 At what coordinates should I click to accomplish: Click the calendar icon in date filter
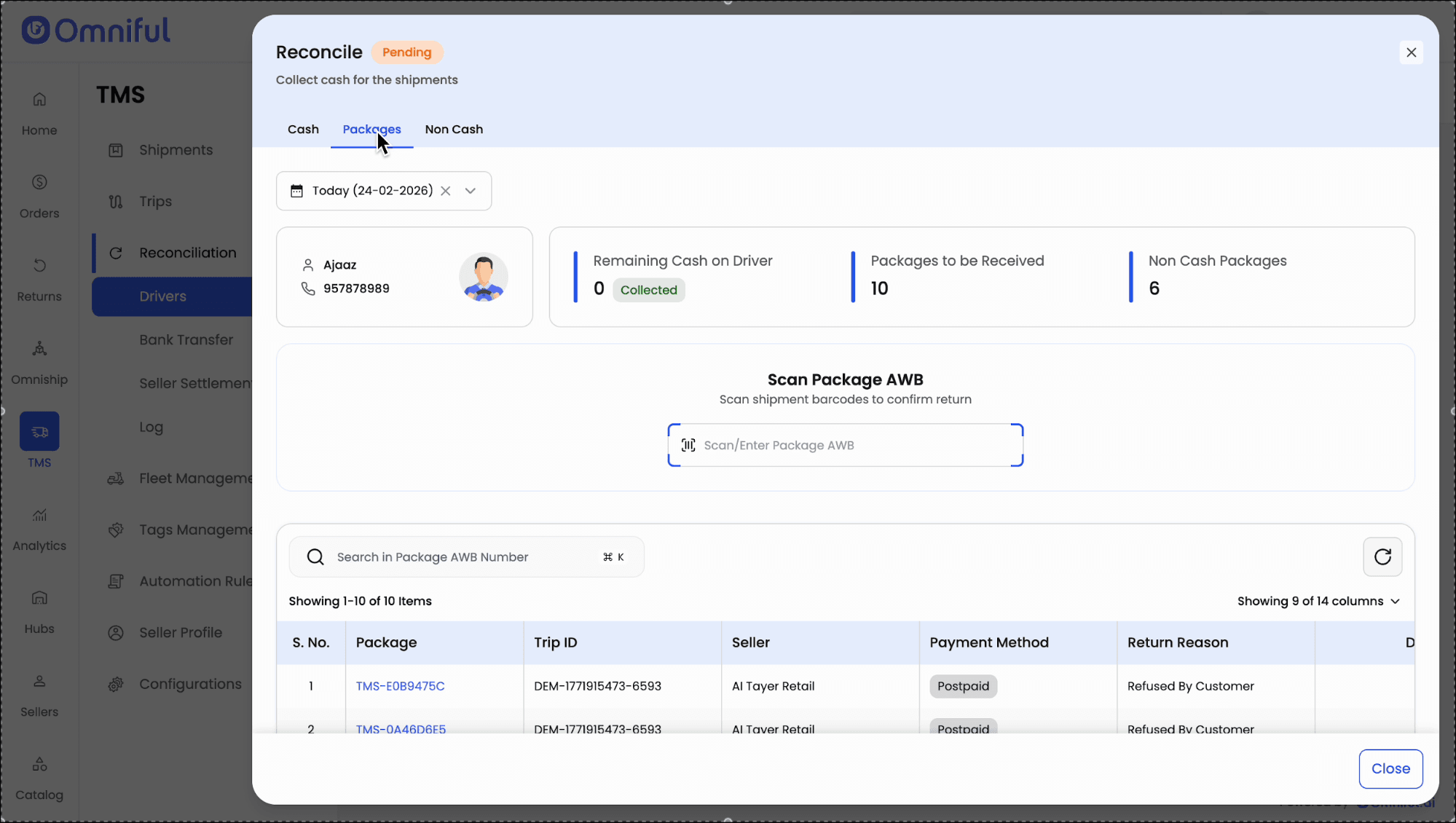pos(296,191)
